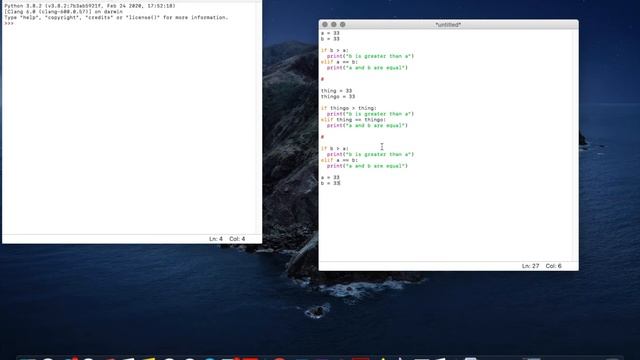Click the topmost 'a = 33' line in editor
Image resolution: width=640 pixels, height=360 pixels.
coord(330,33)
